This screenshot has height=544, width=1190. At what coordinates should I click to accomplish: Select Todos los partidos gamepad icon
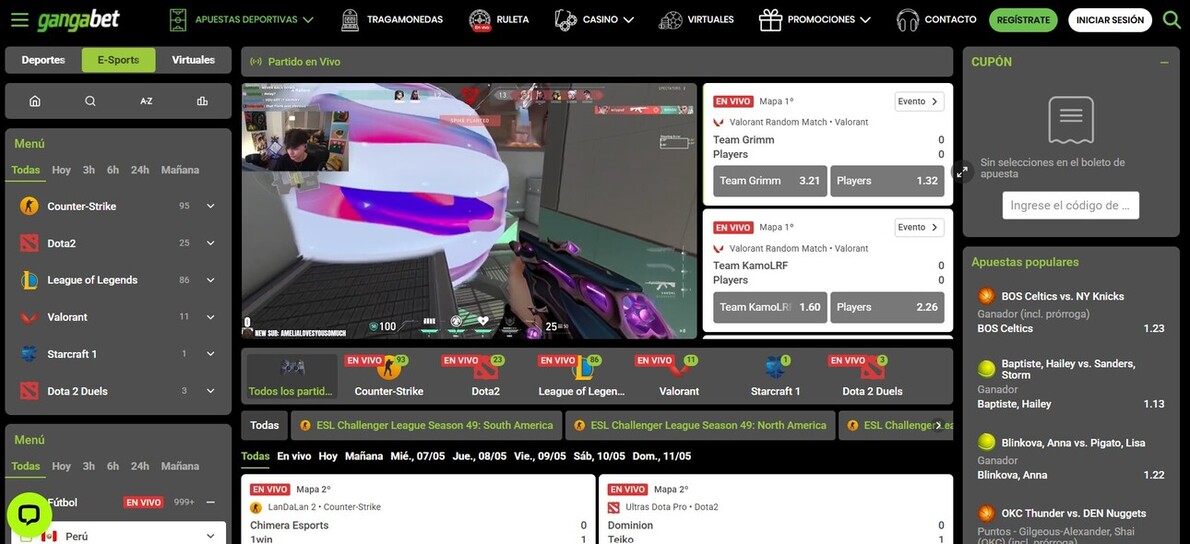coord(292,369)
